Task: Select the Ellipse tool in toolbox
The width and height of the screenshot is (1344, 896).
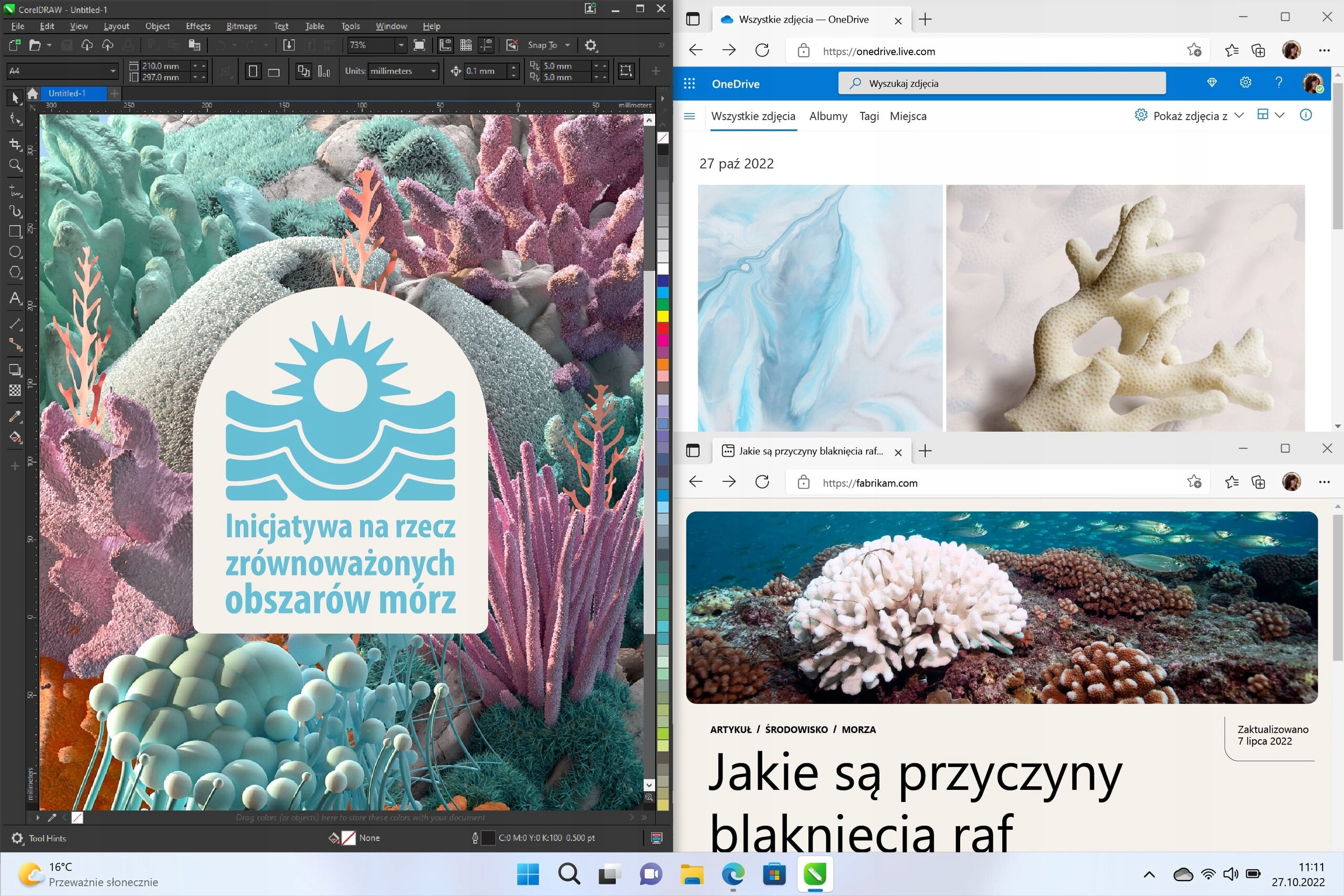Action: (15, 252)
